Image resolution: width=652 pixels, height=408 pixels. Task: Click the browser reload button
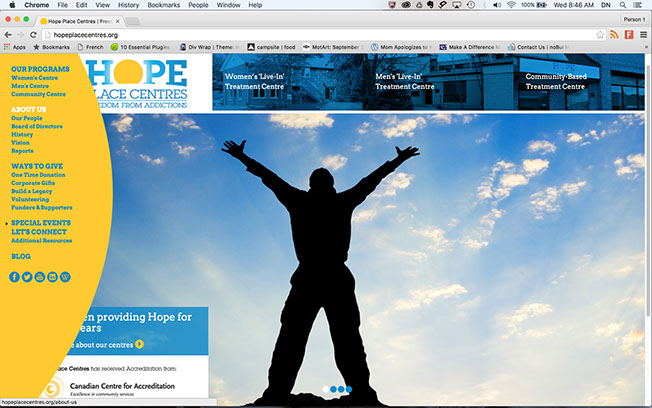pyautogui.click(x=35, y=34)
